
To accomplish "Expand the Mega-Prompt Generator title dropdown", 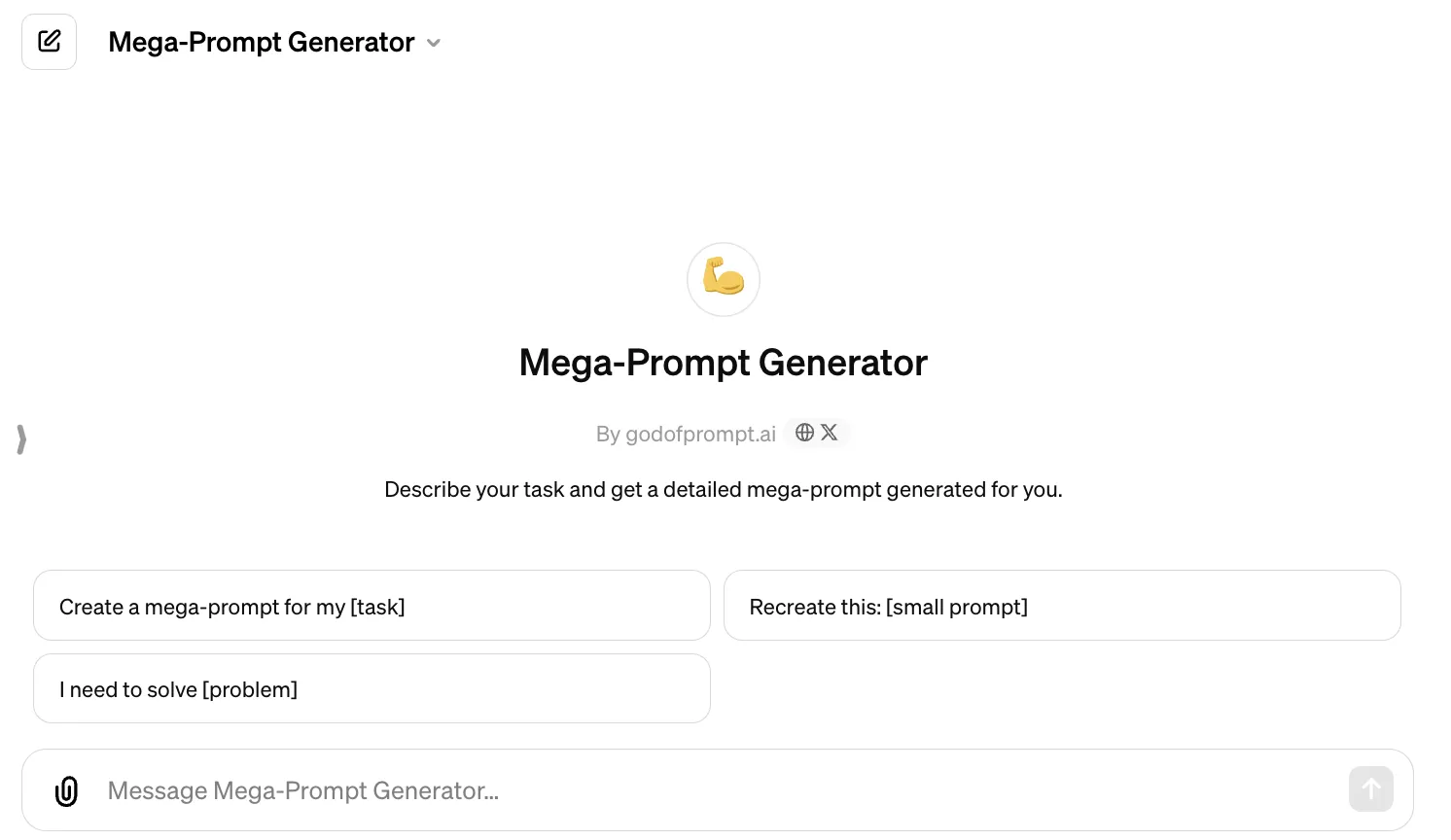I will [433, 43].
